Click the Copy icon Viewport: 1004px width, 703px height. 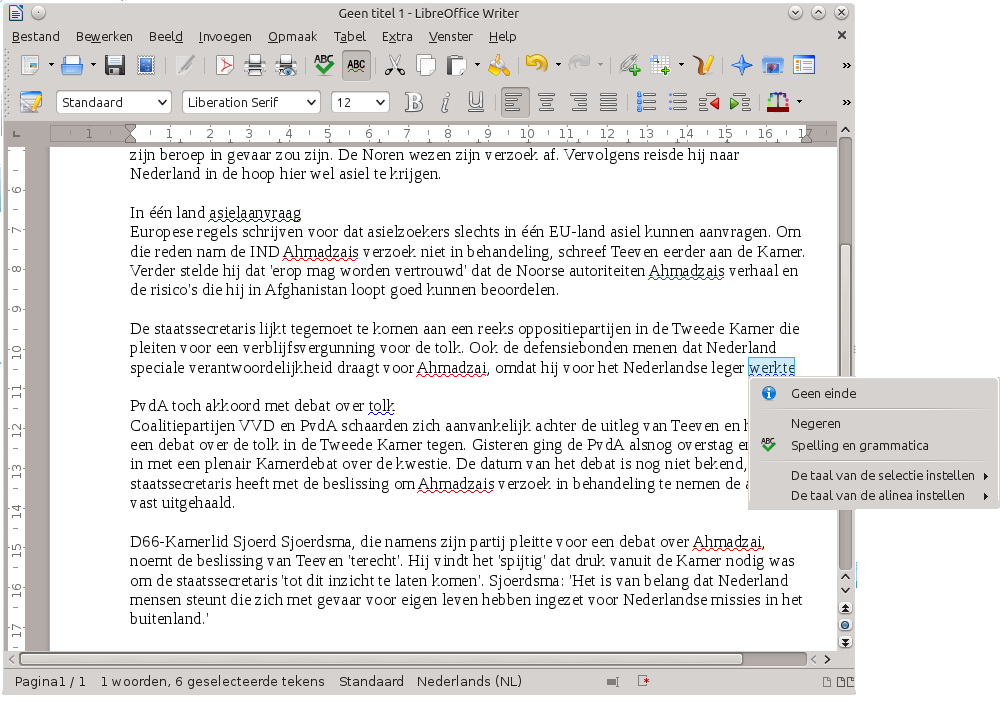click(x=426, y=65)
